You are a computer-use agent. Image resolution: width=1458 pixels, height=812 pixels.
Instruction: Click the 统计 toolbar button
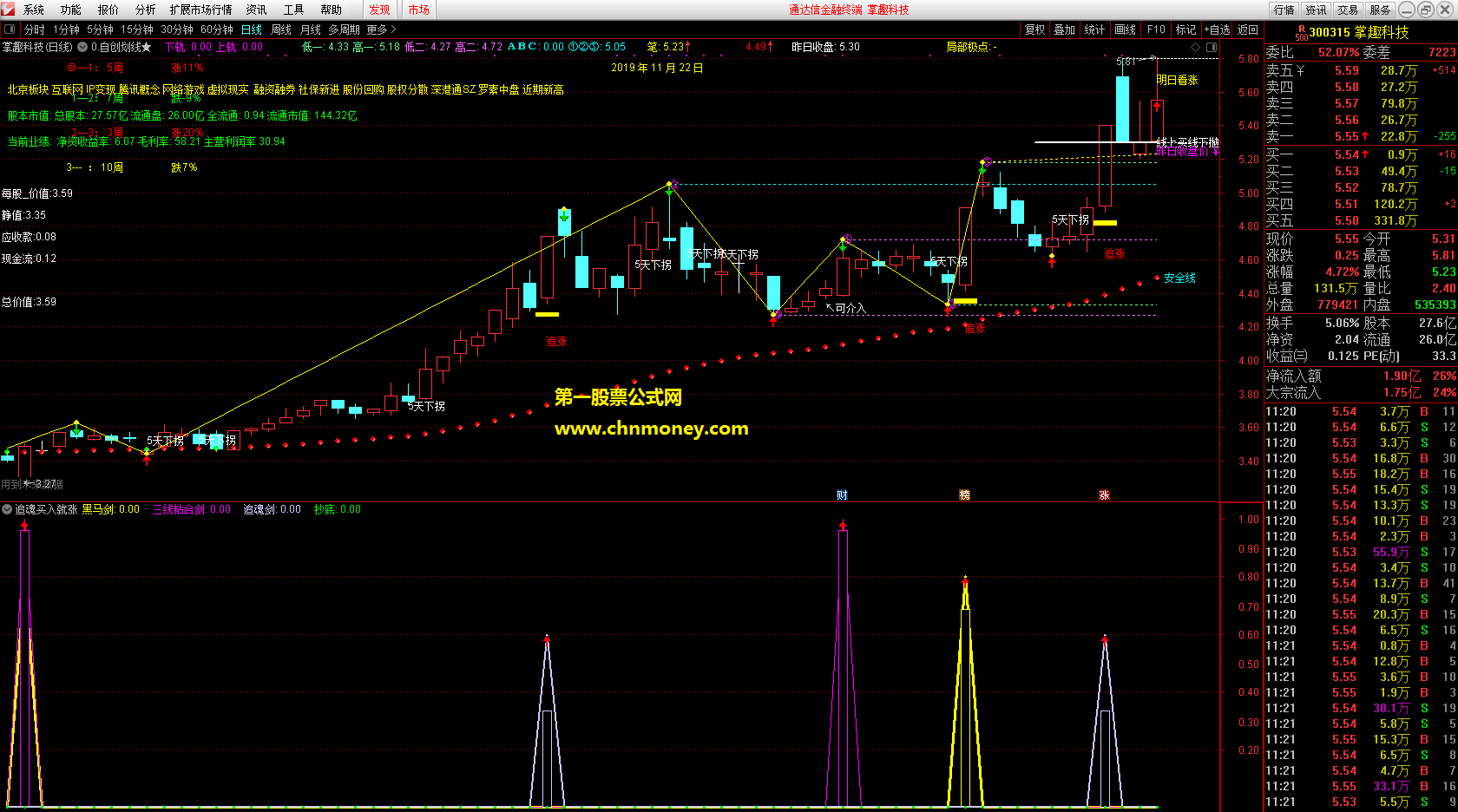coord(1095,29)
